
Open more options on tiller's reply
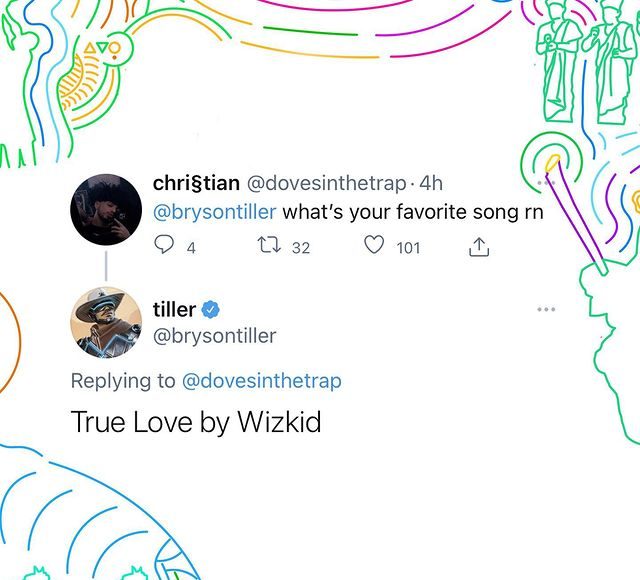[x=546, y=309]
